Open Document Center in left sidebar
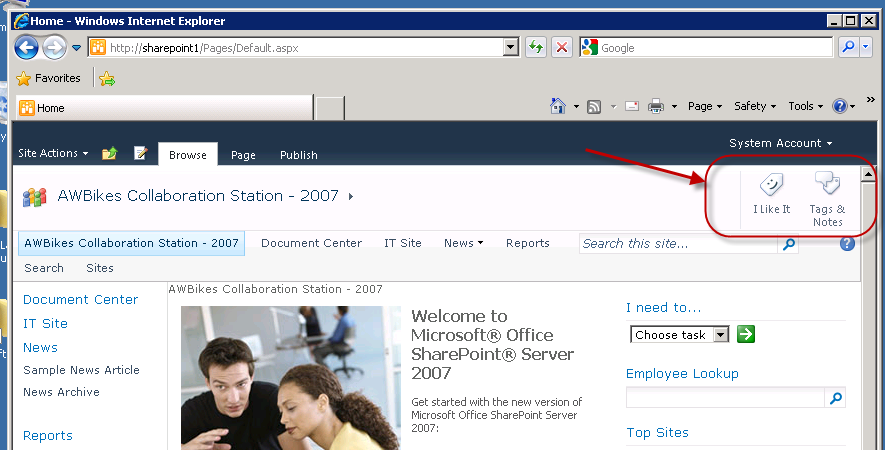 point(81,300)
